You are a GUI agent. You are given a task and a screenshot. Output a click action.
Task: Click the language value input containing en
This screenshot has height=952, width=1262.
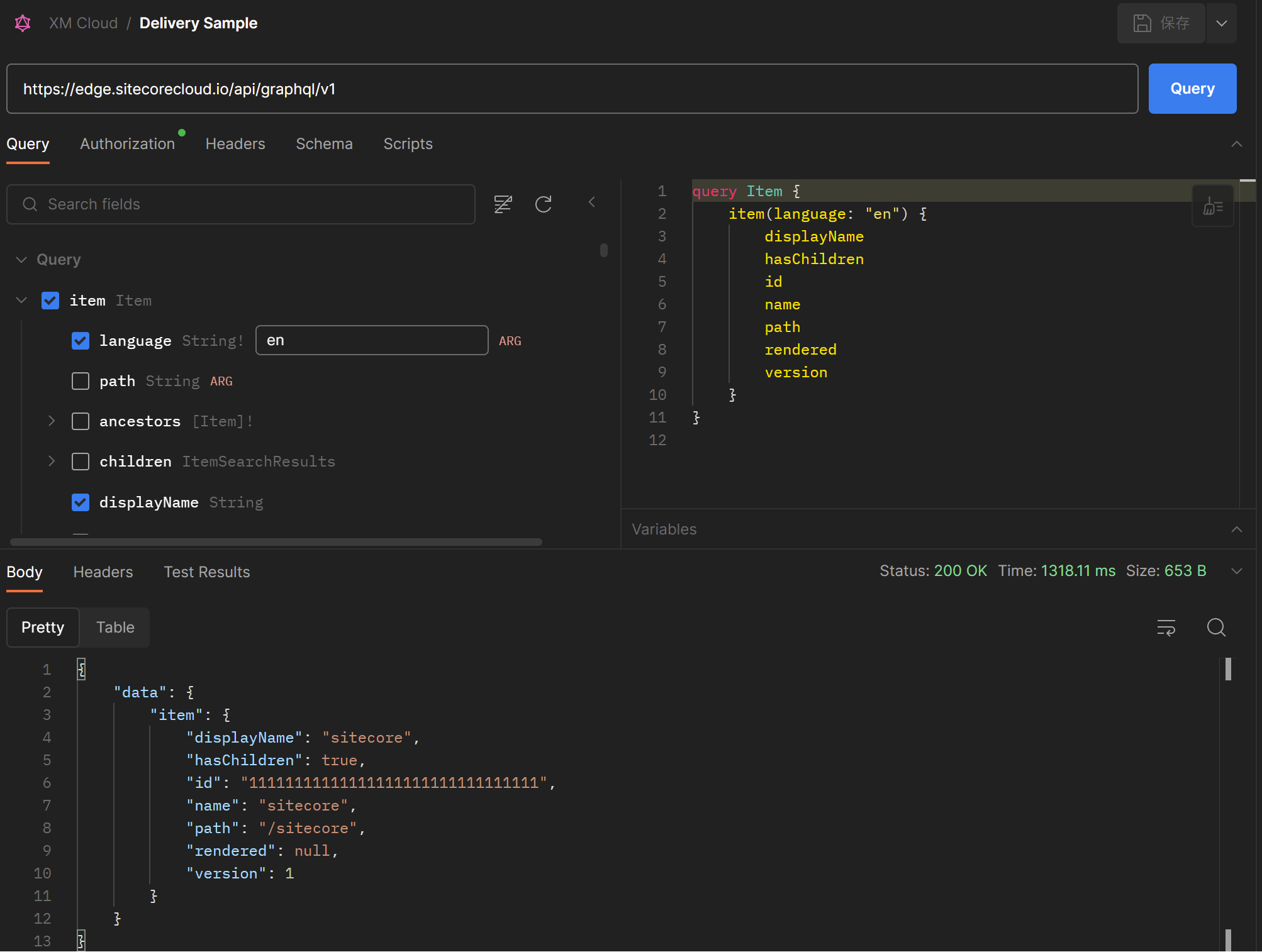[372, 340]
